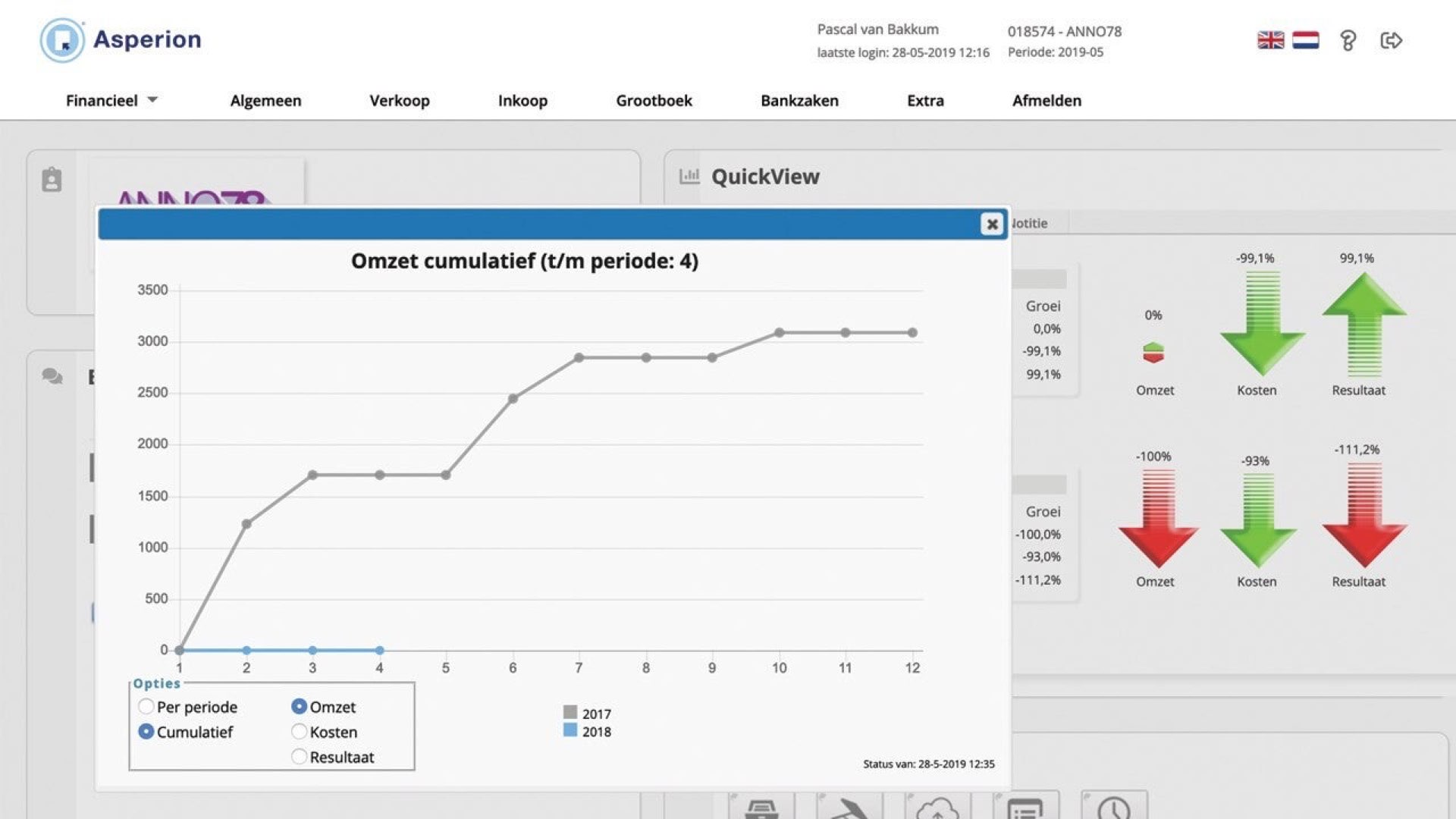Screen dimensions: 1456x819
Task: Switch language to English via UK flag
Action: 1270,40
